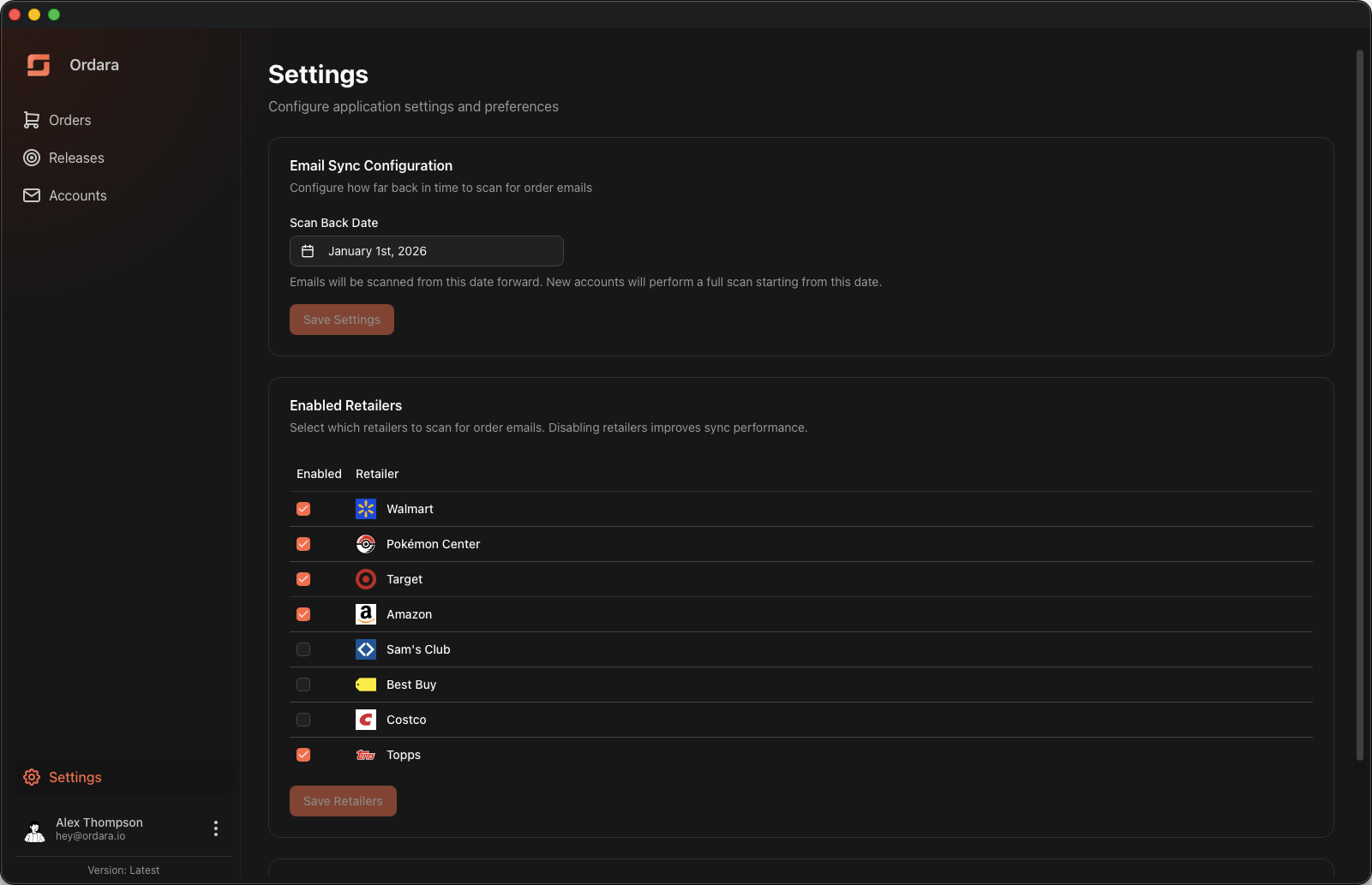The height and width of the screenshot is (885, 1372).
Task: Click the Amazon retailer icon
Action: [x=366, y=614]
